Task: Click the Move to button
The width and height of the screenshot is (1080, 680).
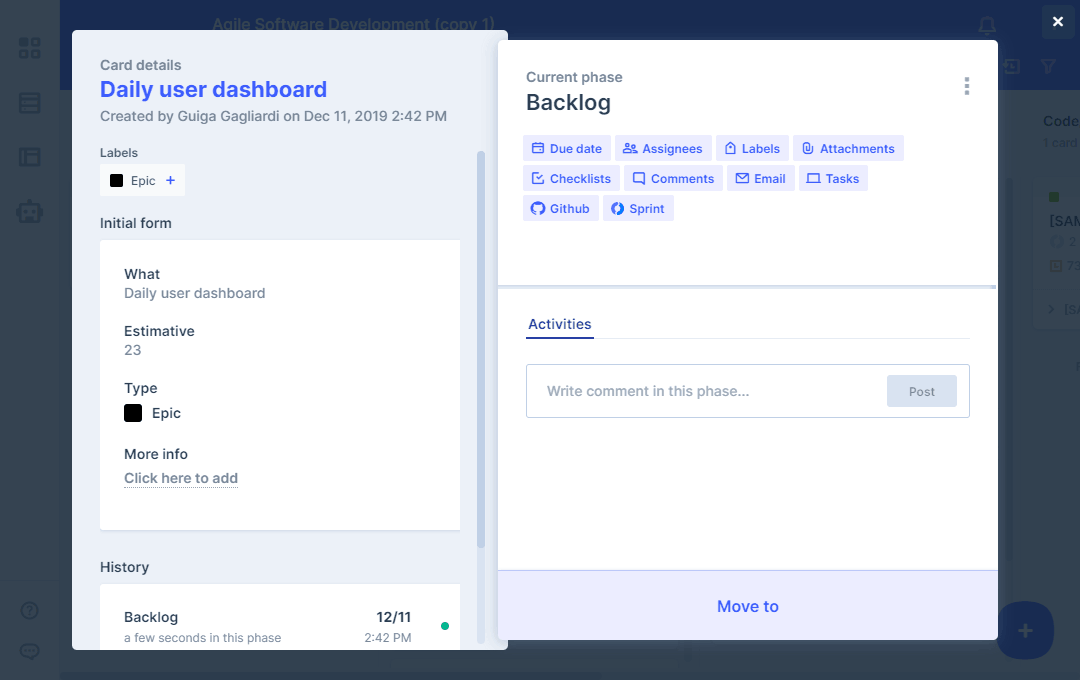Action: point(747,606)
